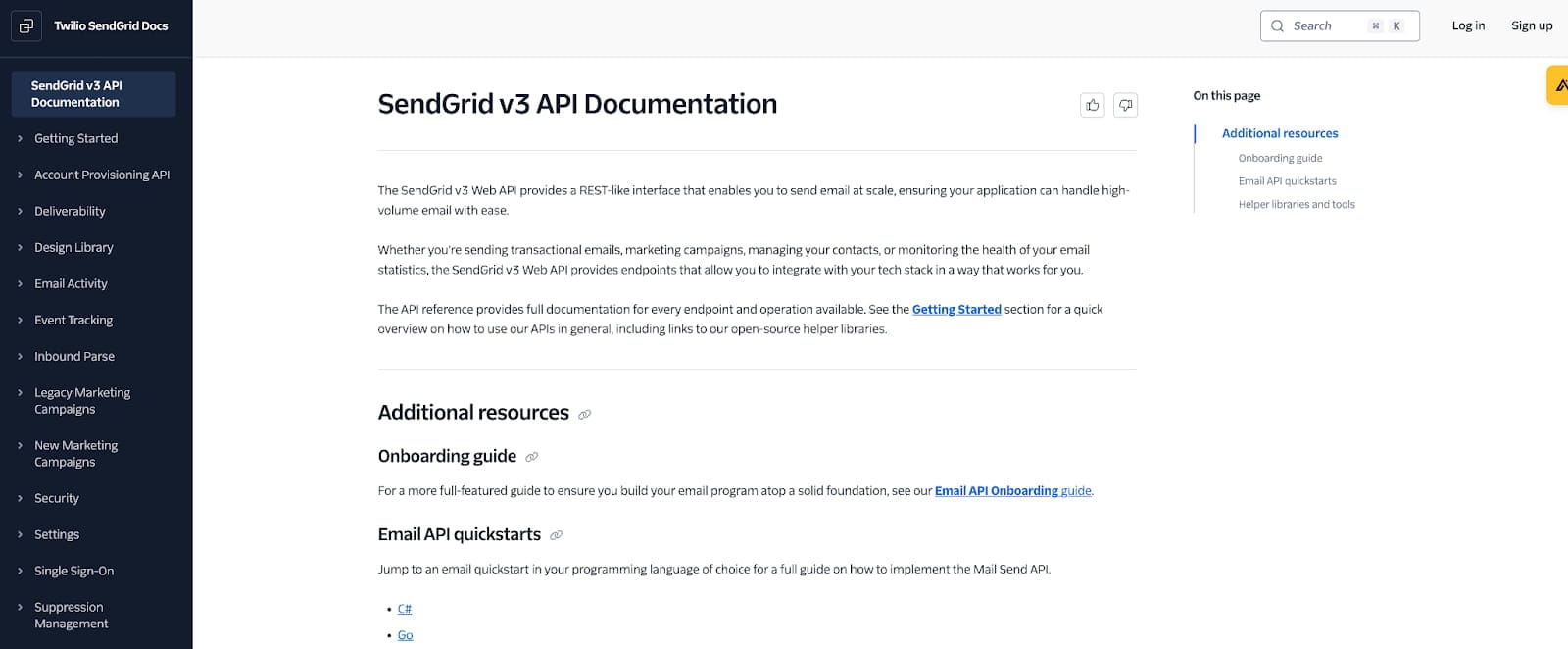Open Inbound Parse in sidebar

click(74, 357)
